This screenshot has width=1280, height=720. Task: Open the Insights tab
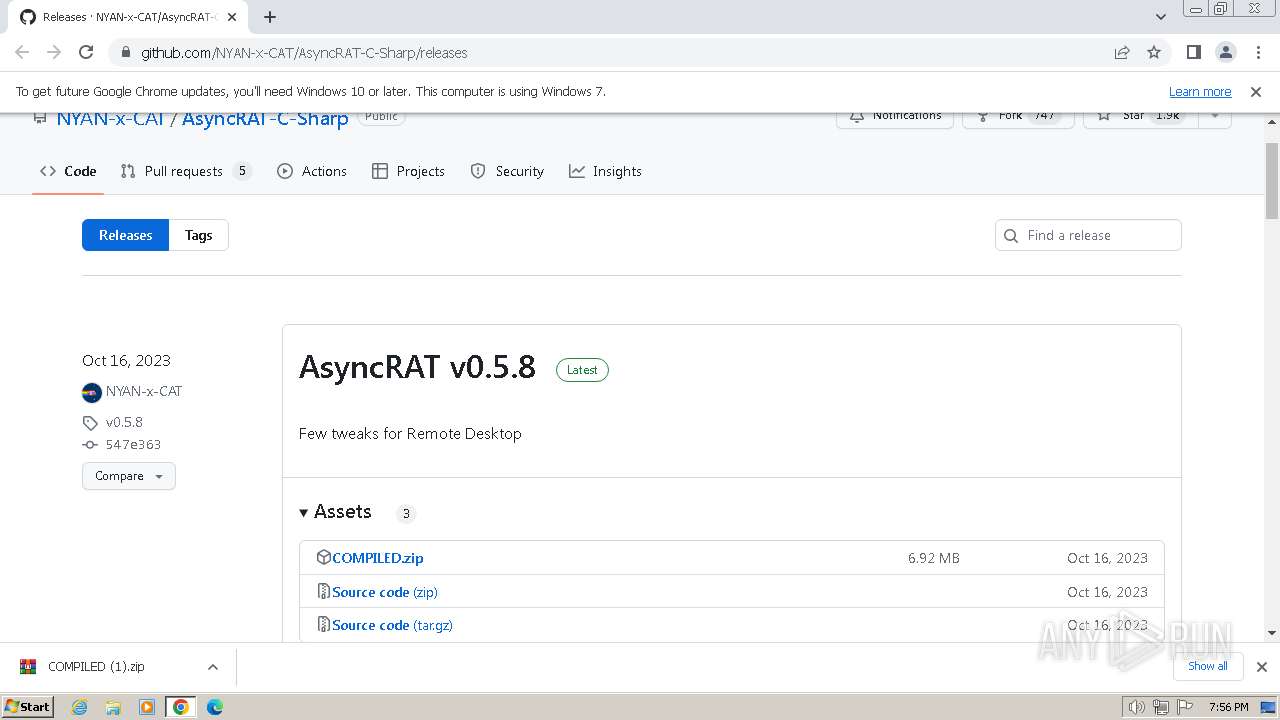[605, 171]
